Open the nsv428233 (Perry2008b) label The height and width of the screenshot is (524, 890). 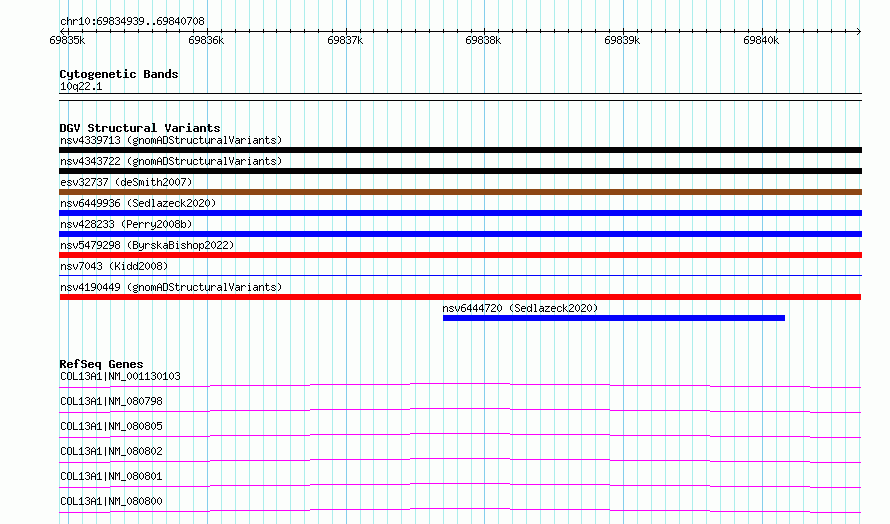click(x=126, y=224)
